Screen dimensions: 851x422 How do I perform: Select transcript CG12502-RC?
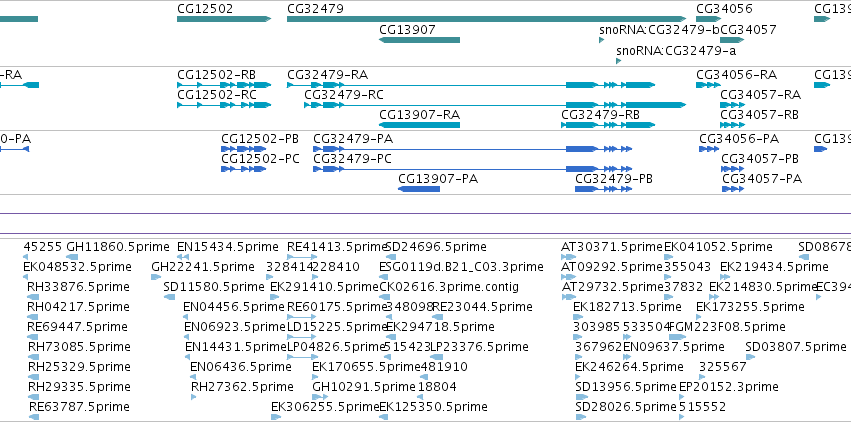(224, 105)
